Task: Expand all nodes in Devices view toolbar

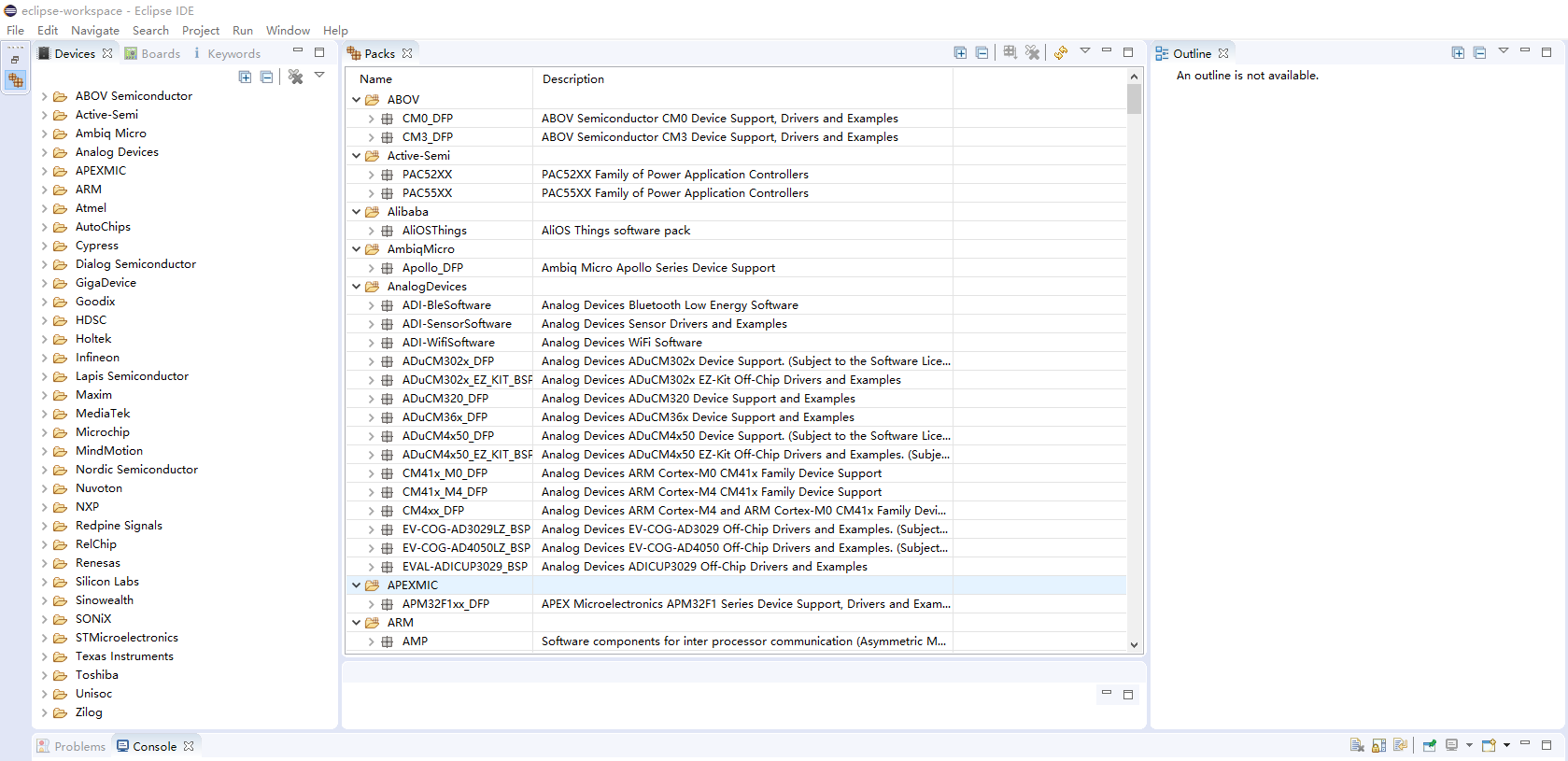Action: coord(245,77)
